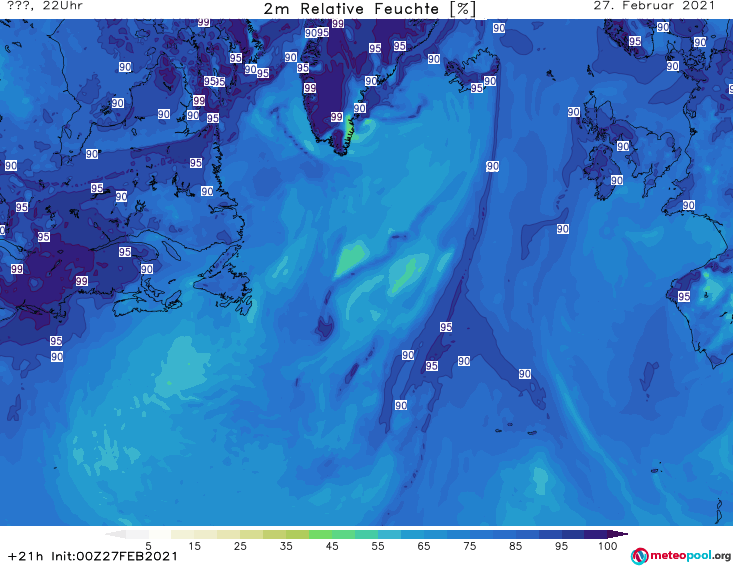Click the '+21h Init:00Z27FEB2021' forecast text
The image size is (733, 566).
click(93, 557)
